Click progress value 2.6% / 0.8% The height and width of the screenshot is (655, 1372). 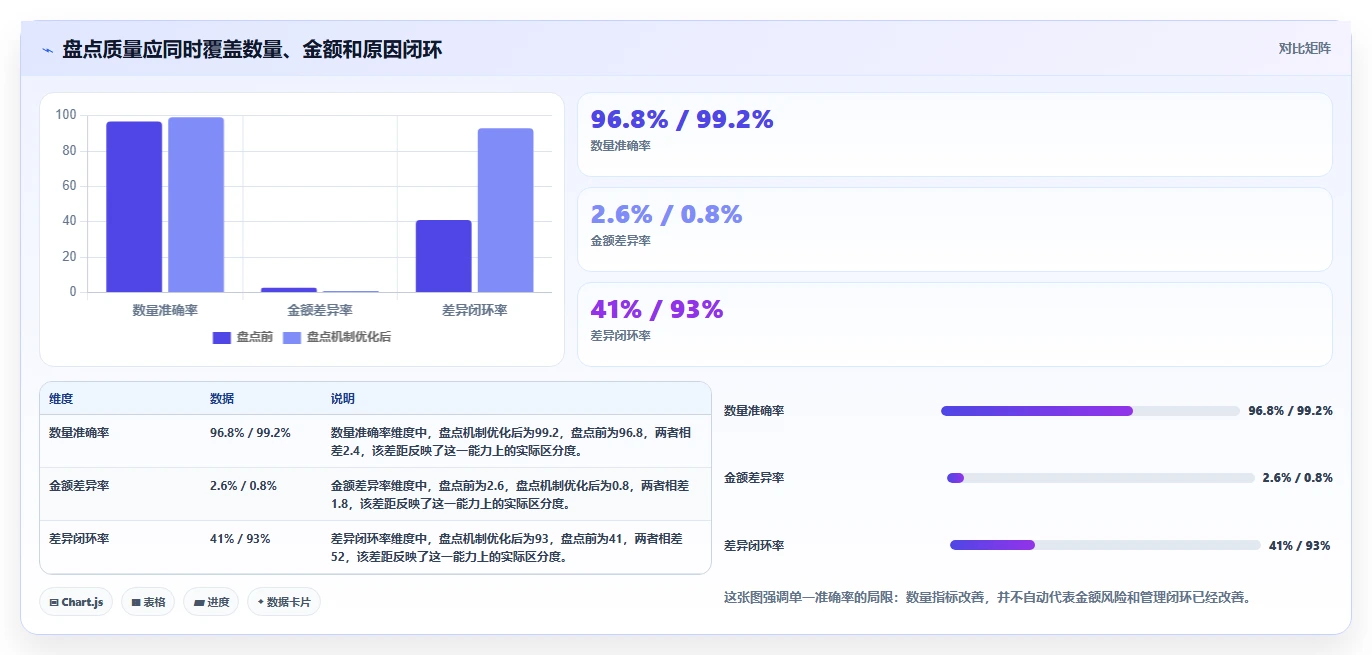(x=1297, y=478)
